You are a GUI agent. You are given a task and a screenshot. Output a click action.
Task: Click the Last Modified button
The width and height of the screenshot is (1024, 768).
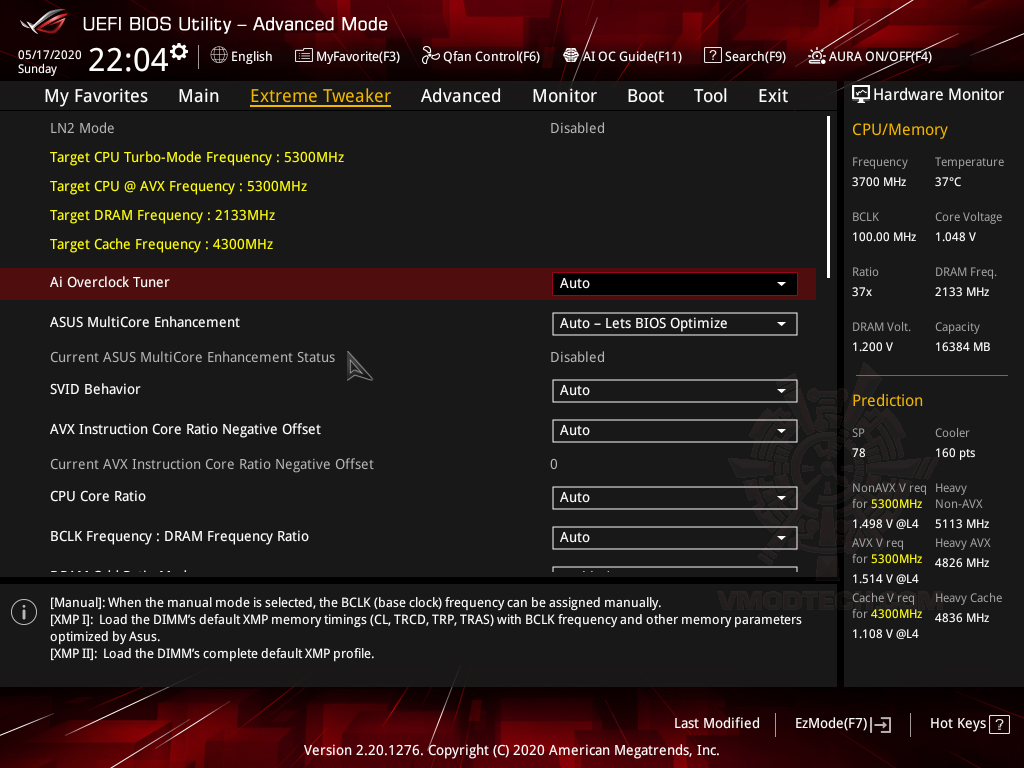716,723
